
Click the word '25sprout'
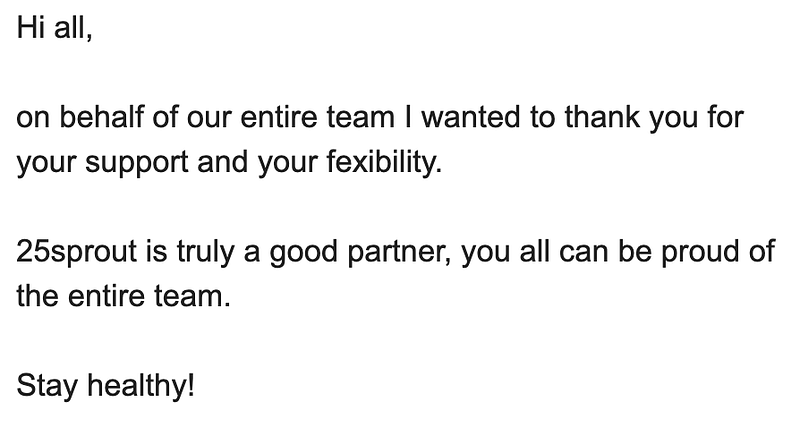(x=77, y=251)
